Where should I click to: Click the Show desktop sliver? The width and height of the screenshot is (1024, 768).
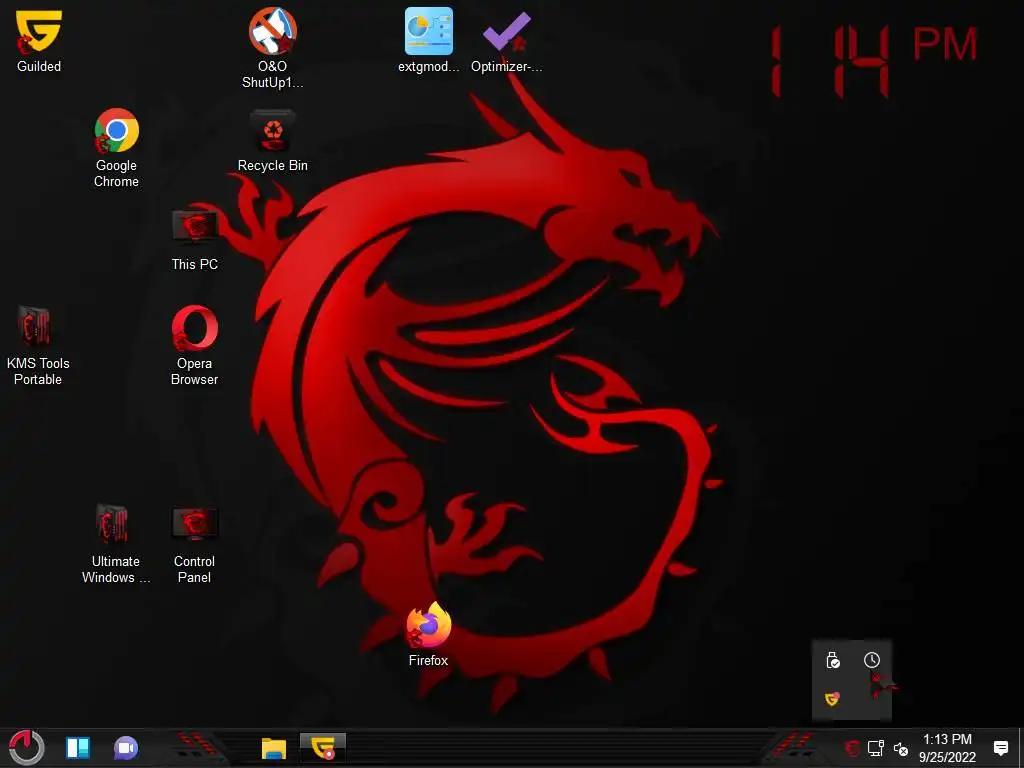(x=1021, y=748)
